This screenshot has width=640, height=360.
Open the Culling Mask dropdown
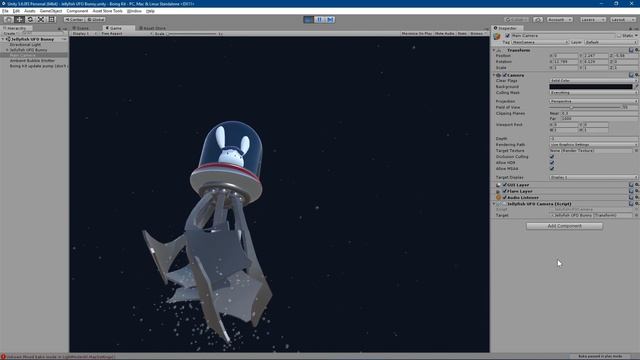point(593,93)
